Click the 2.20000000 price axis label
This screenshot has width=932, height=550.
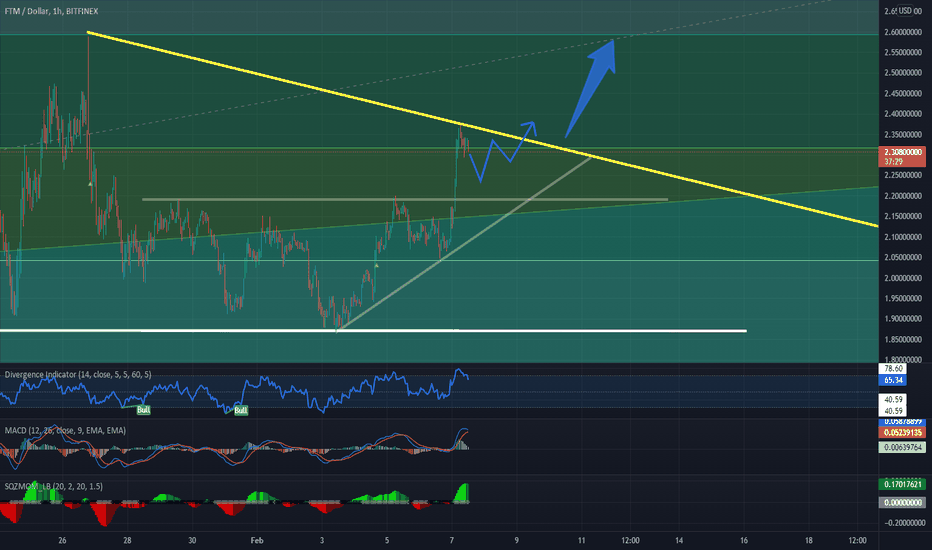[x=903, y=196]
